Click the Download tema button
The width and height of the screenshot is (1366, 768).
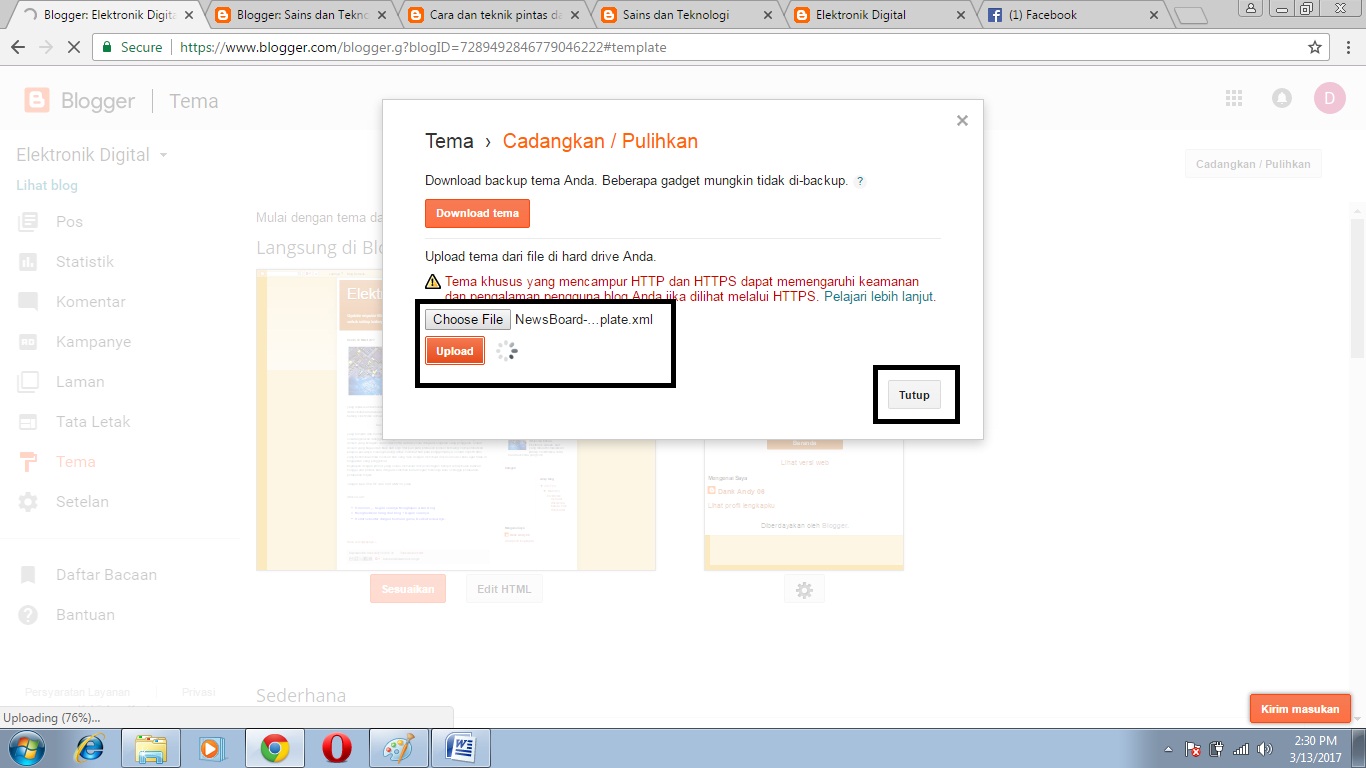(x=477, y=213)
